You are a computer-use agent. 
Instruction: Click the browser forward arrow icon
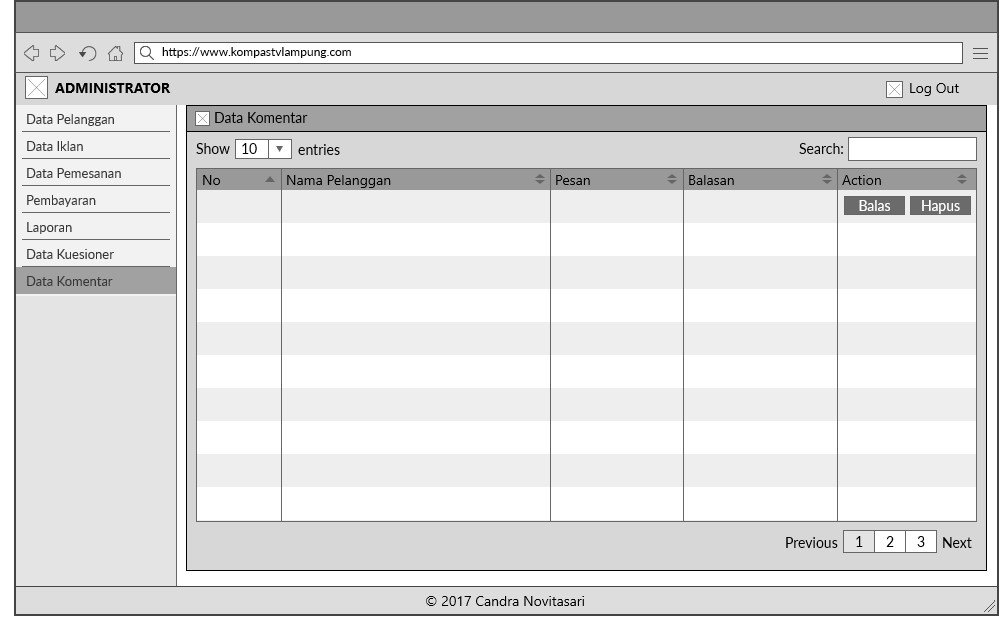coord(58,53)
